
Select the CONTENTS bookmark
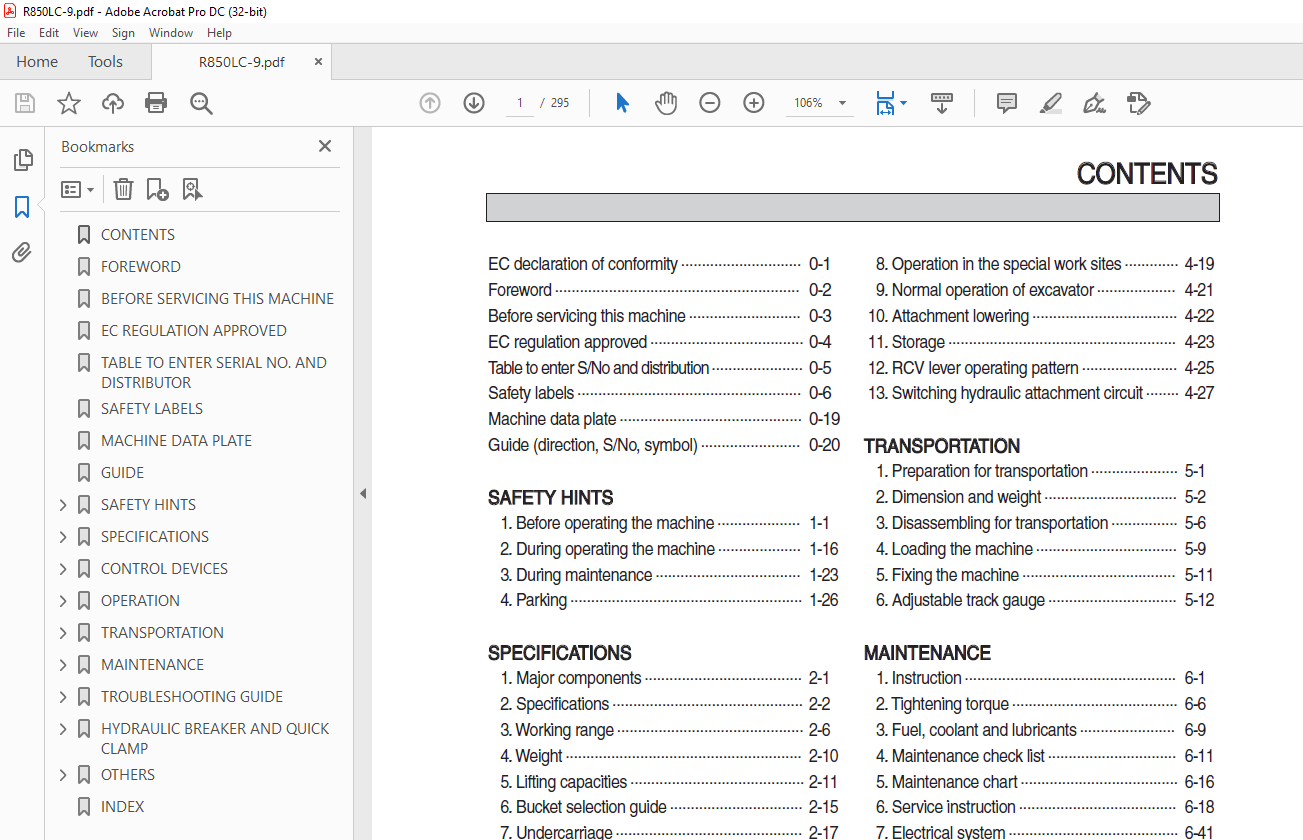pyautogui.click(x=138, y=235)
